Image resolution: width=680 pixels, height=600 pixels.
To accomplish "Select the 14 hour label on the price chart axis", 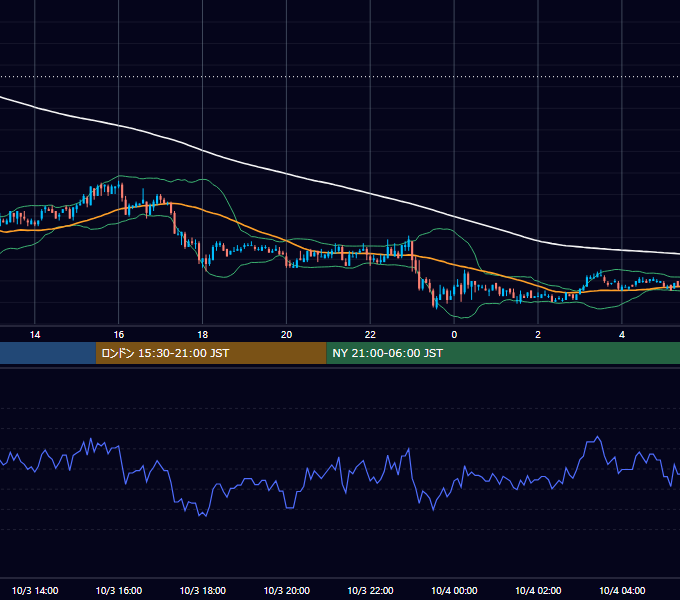I will click(x=35, y=335).
